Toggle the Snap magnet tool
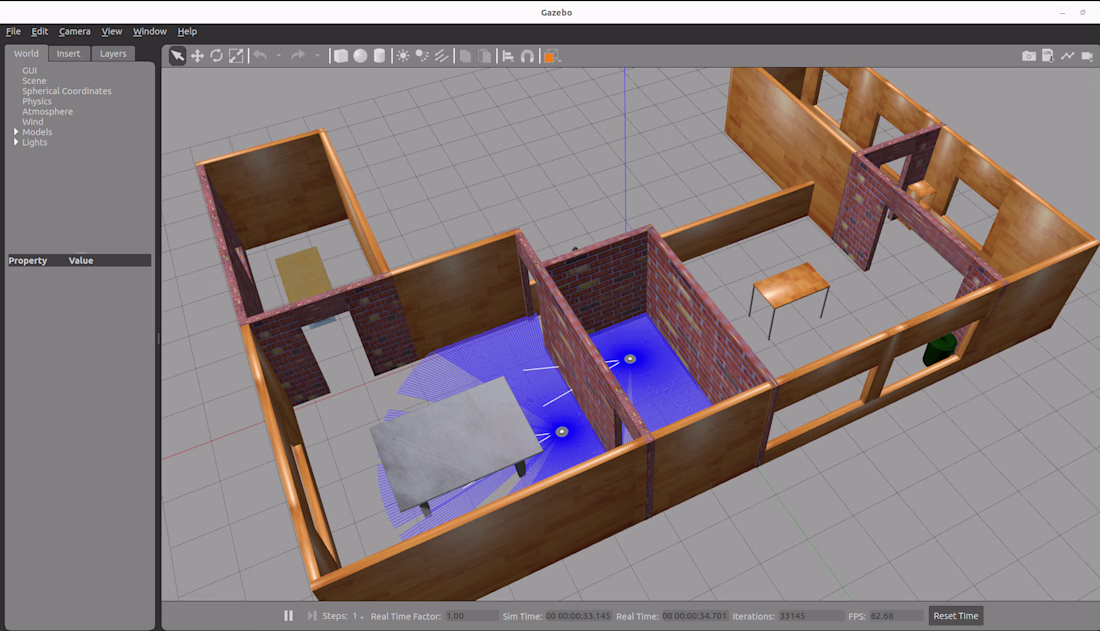 pos(528,56)
